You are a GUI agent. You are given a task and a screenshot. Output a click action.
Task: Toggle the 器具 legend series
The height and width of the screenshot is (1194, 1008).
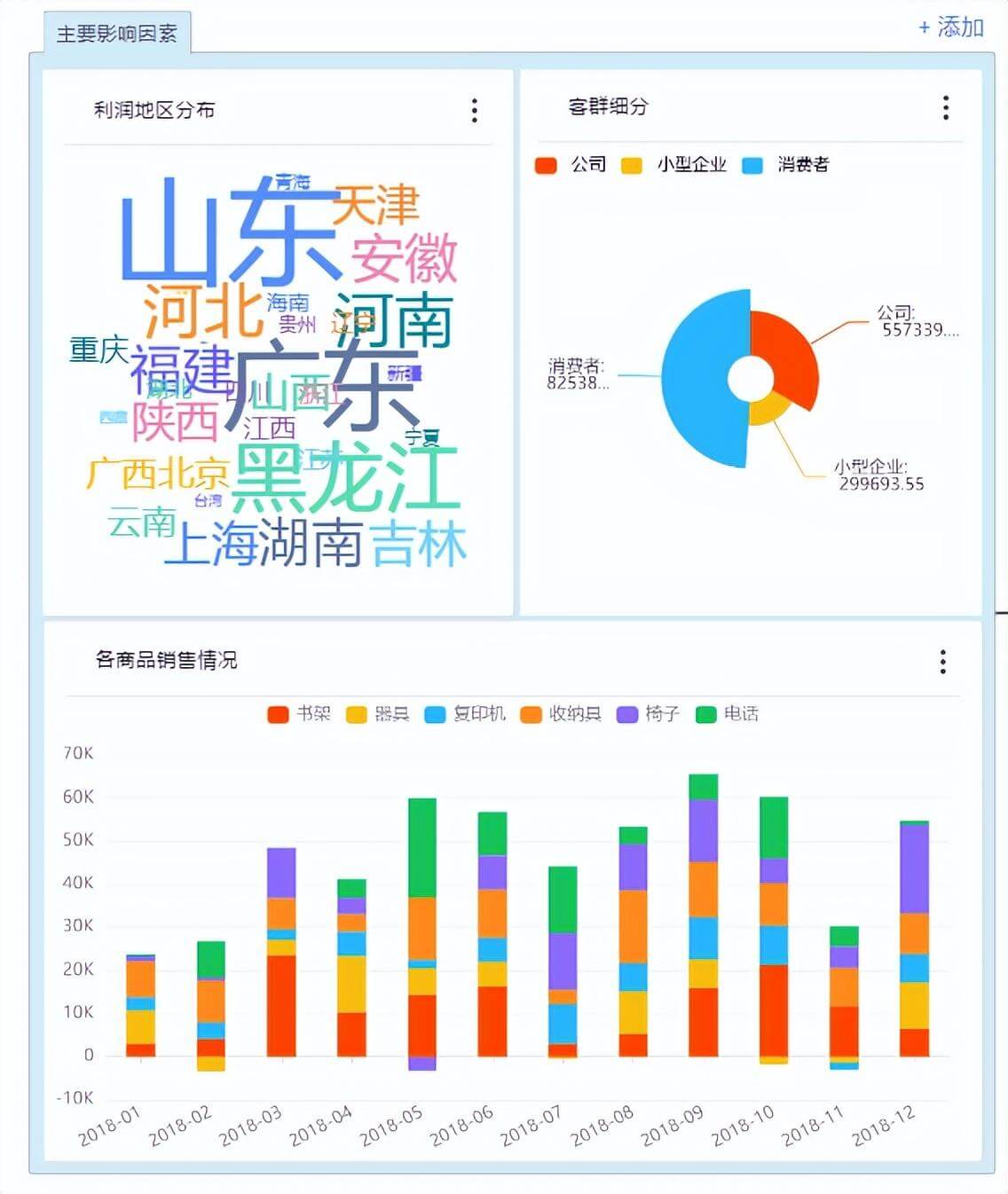click(378, 714)
